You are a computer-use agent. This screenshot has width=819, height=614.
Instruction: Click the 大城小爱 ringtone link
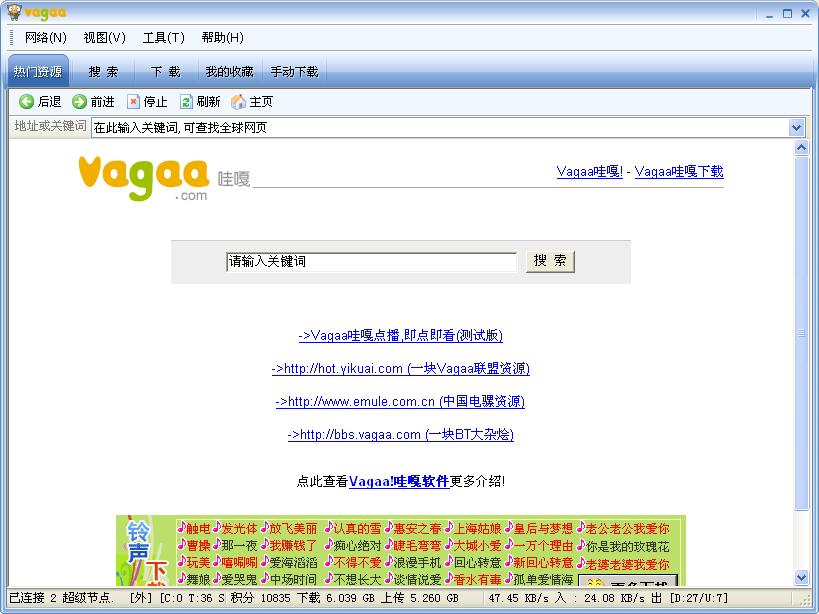[x=477, y=546]
